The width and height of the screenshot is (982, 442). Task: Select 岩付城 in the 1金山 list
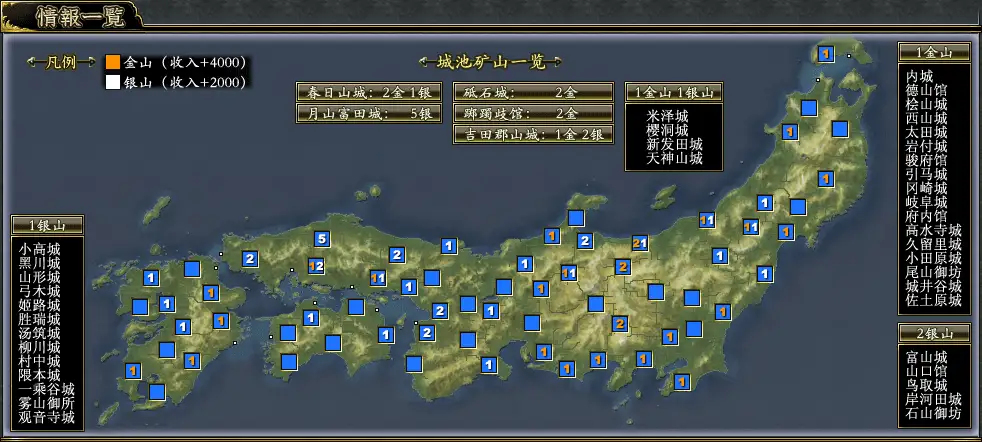point(926,146)
